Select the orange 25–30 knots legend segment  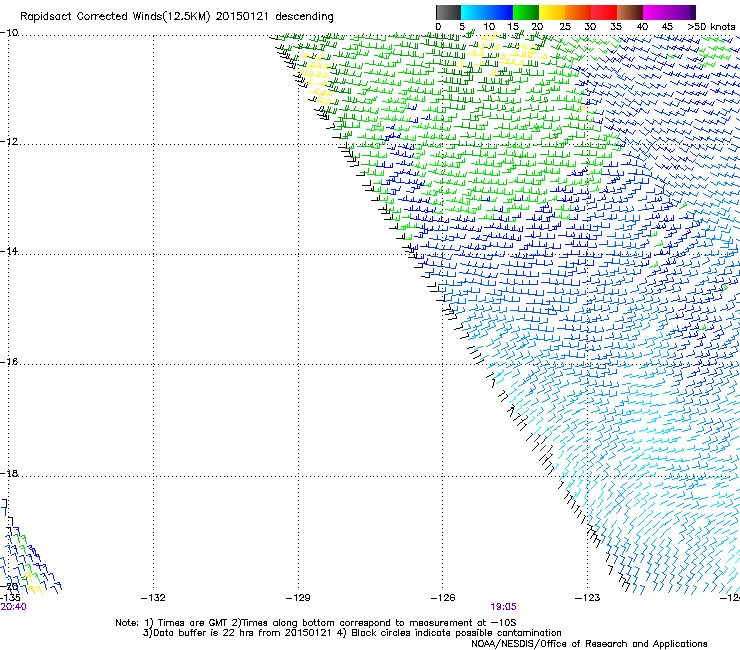pos(578,12)
